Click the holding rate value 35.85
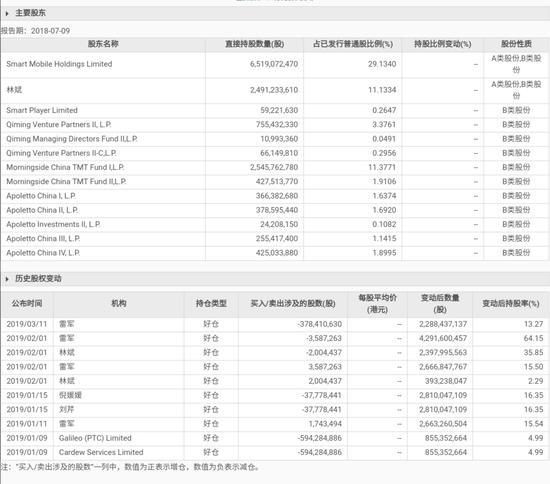The image size is (550, 484). 534,353
